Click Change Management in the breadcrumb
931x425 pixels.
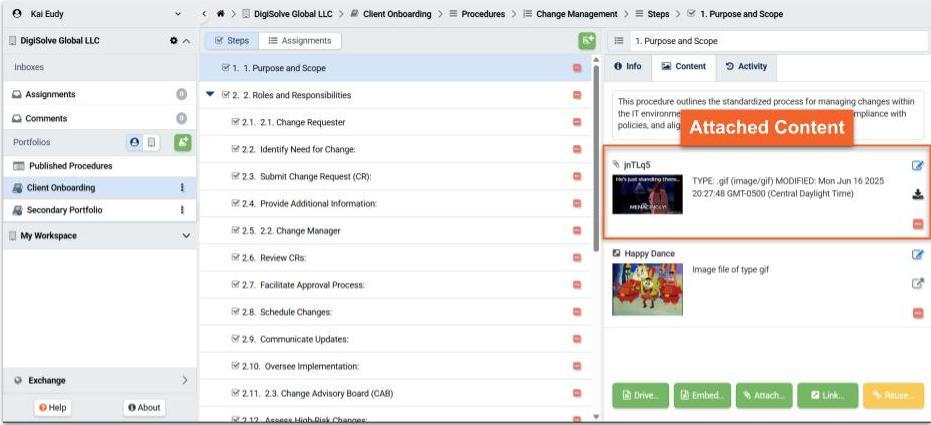(x=577, y=14)
